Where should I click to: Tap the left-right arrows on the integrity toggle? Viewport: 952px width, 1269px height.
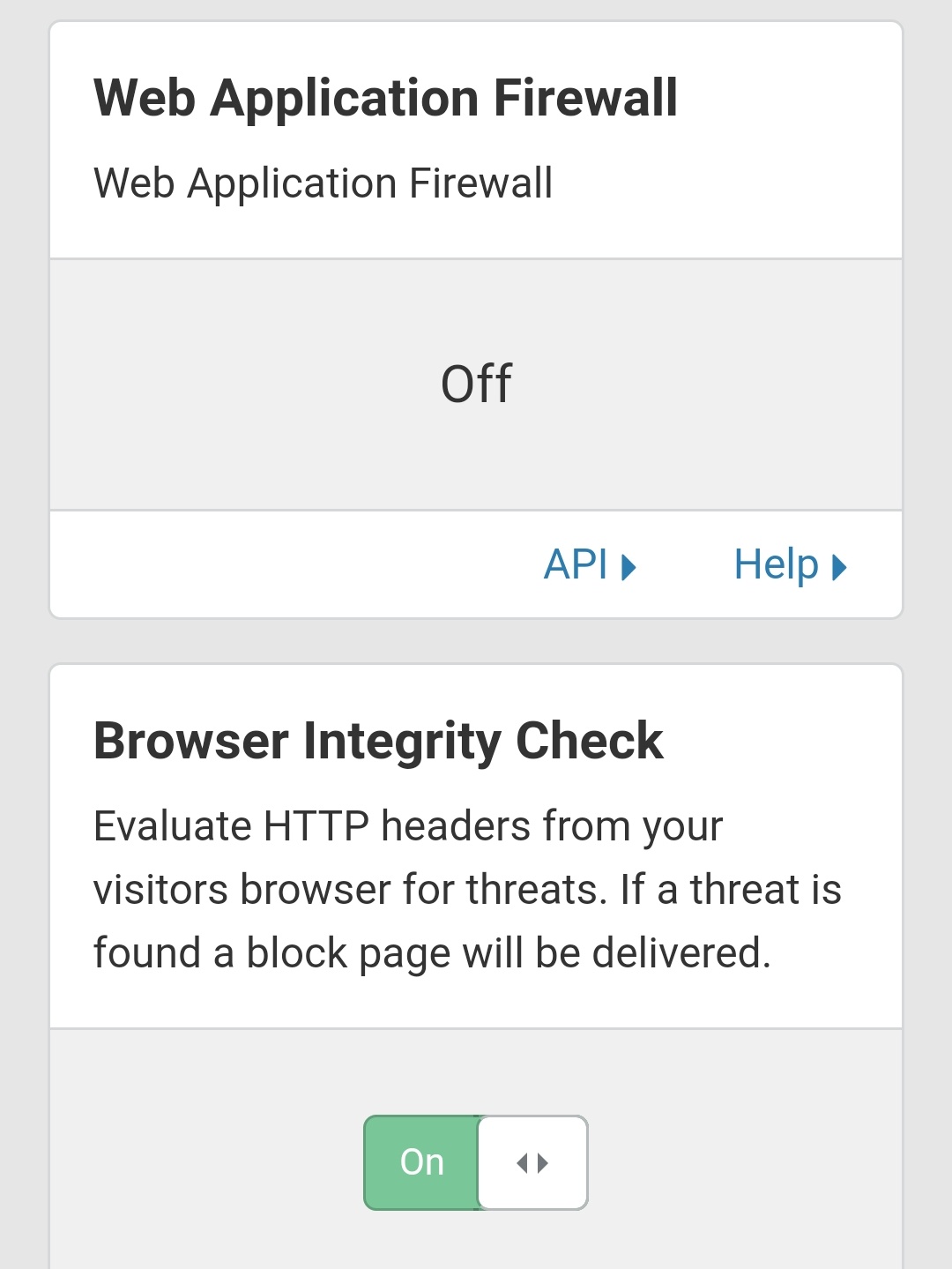click(532, 1162)
